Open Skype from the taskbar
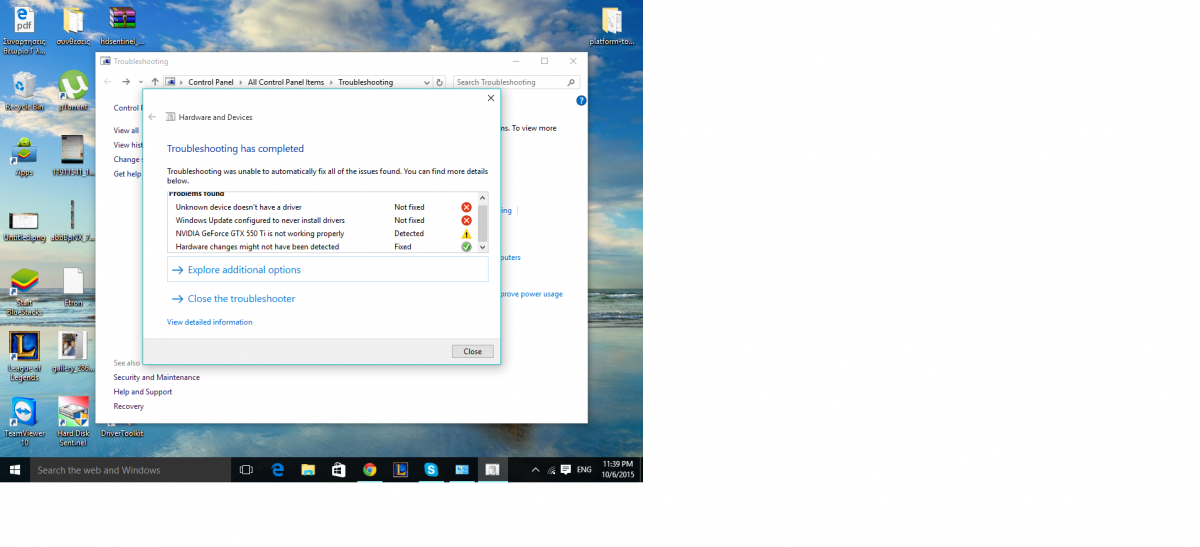This screenshot has height=547, width=1200. 431,470
